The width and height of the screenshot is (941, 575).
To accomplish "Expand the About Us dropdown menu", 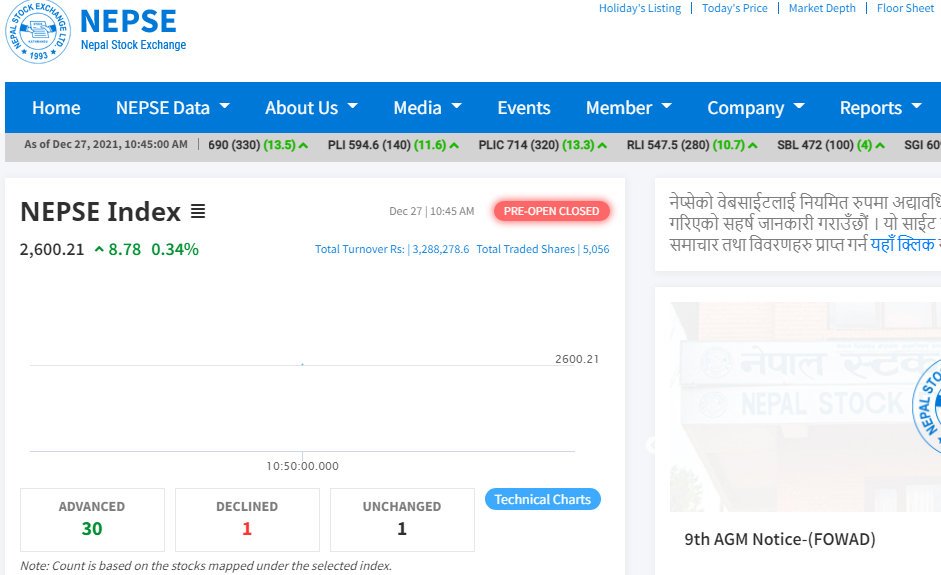I will (x=311, y=108).
